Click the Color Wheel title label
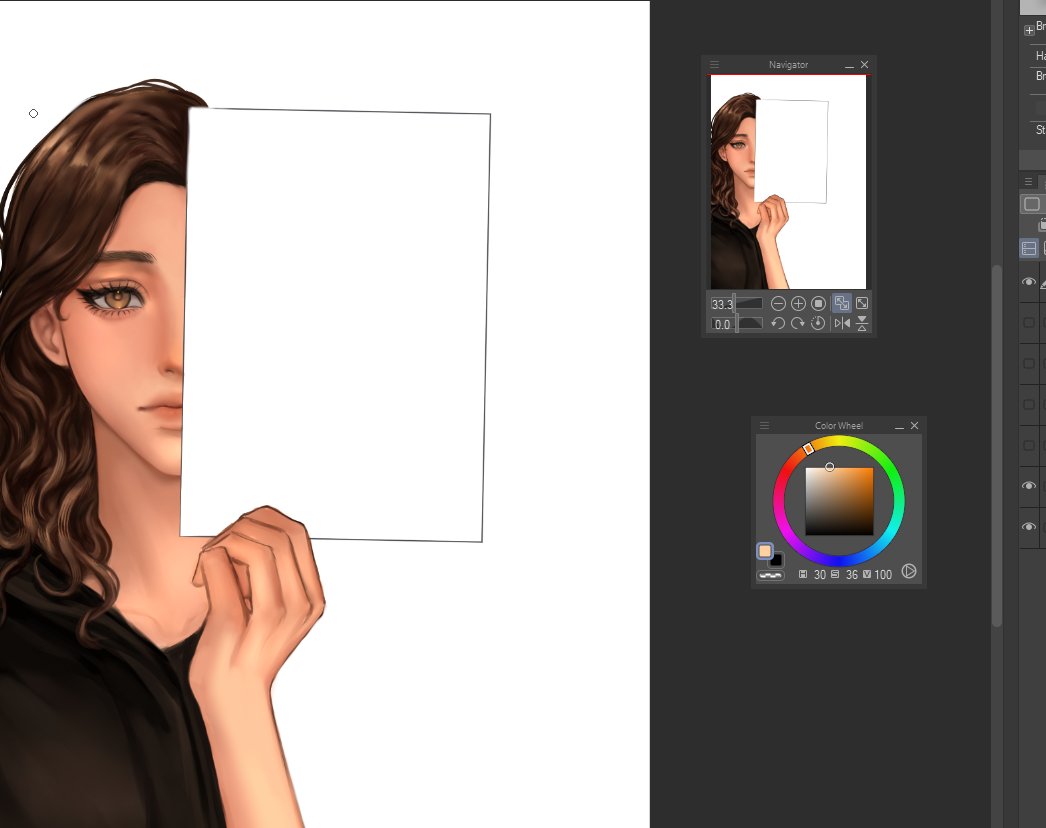This screenshot has height=828, width=1046. (839, 426)
